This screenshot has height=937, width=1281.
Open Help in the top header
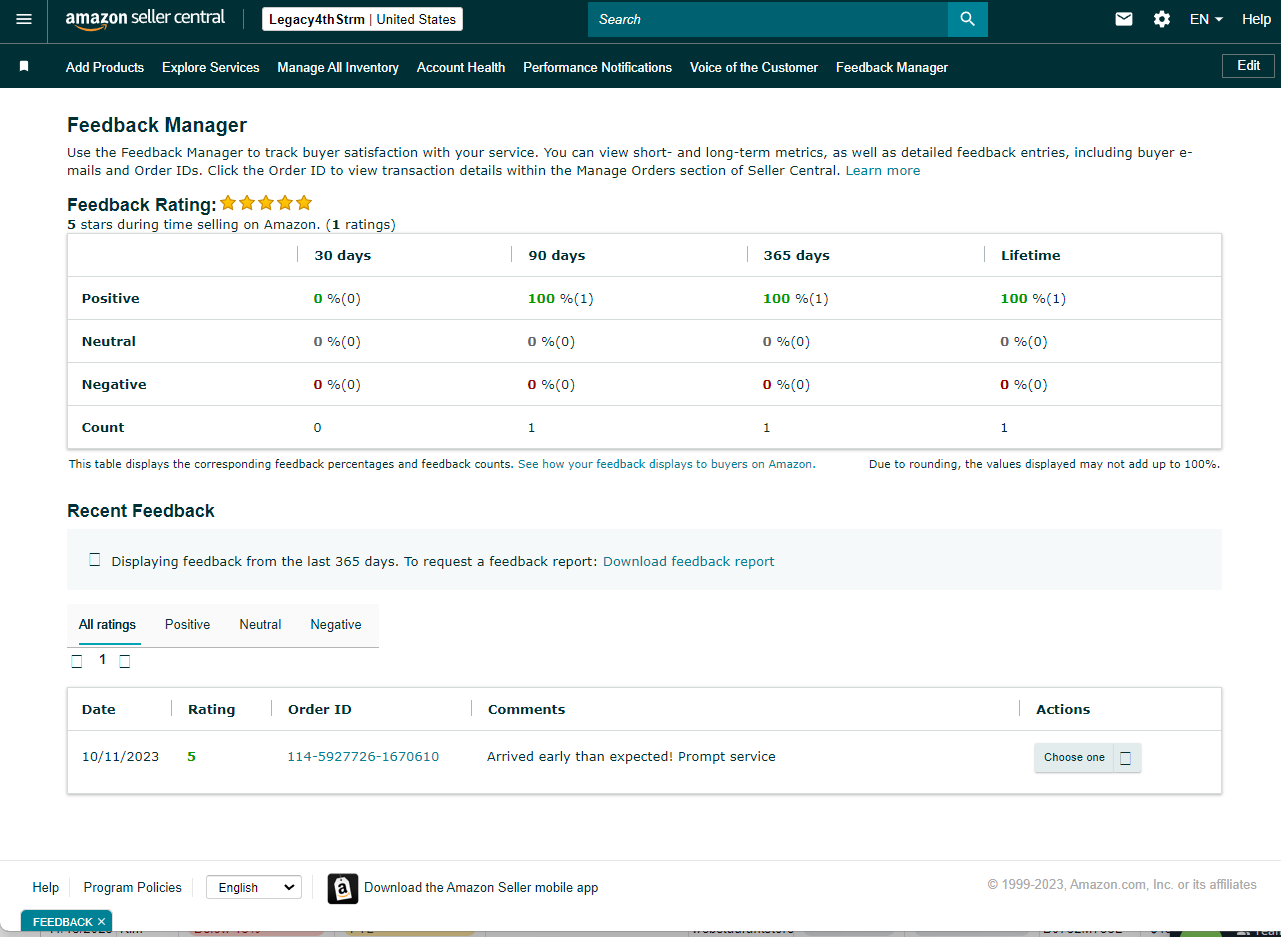click(1256, 19)
